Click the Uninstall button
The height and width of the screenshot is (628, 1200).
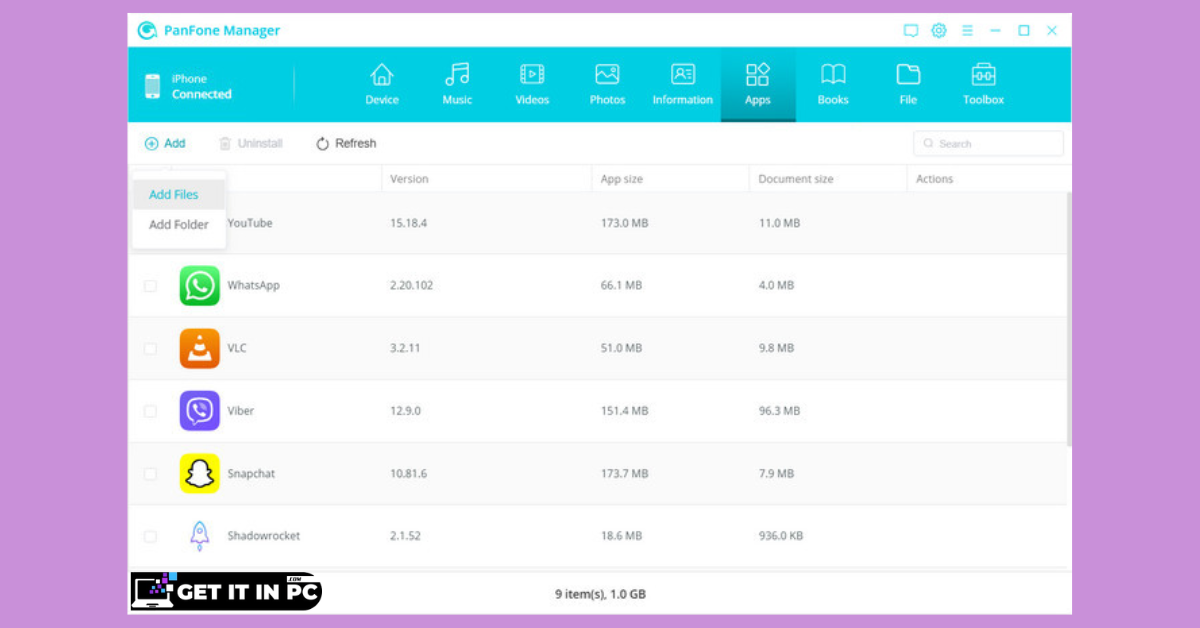[251, 143]
